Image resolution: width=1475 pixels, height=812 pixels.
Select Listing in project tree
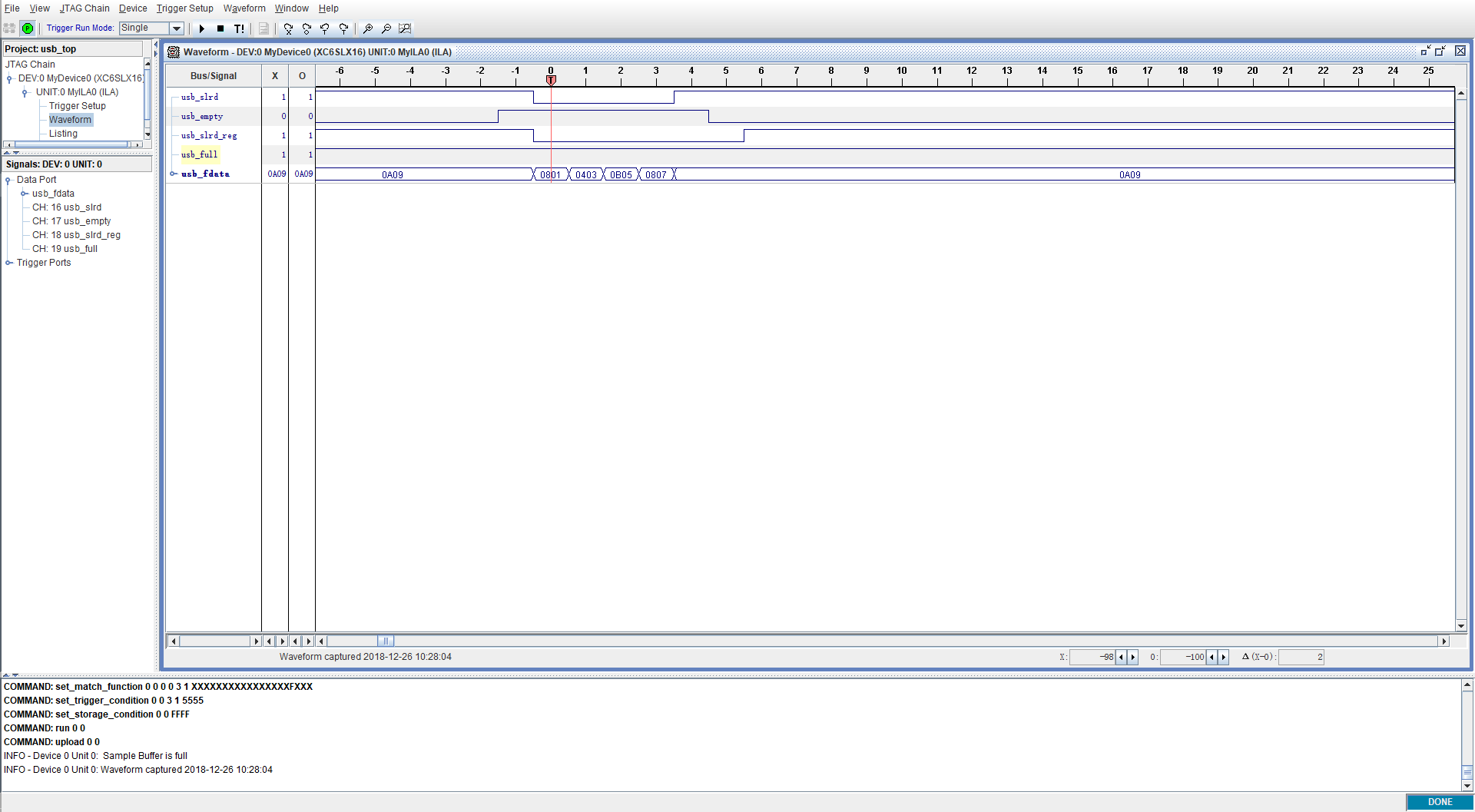point(63,134)
